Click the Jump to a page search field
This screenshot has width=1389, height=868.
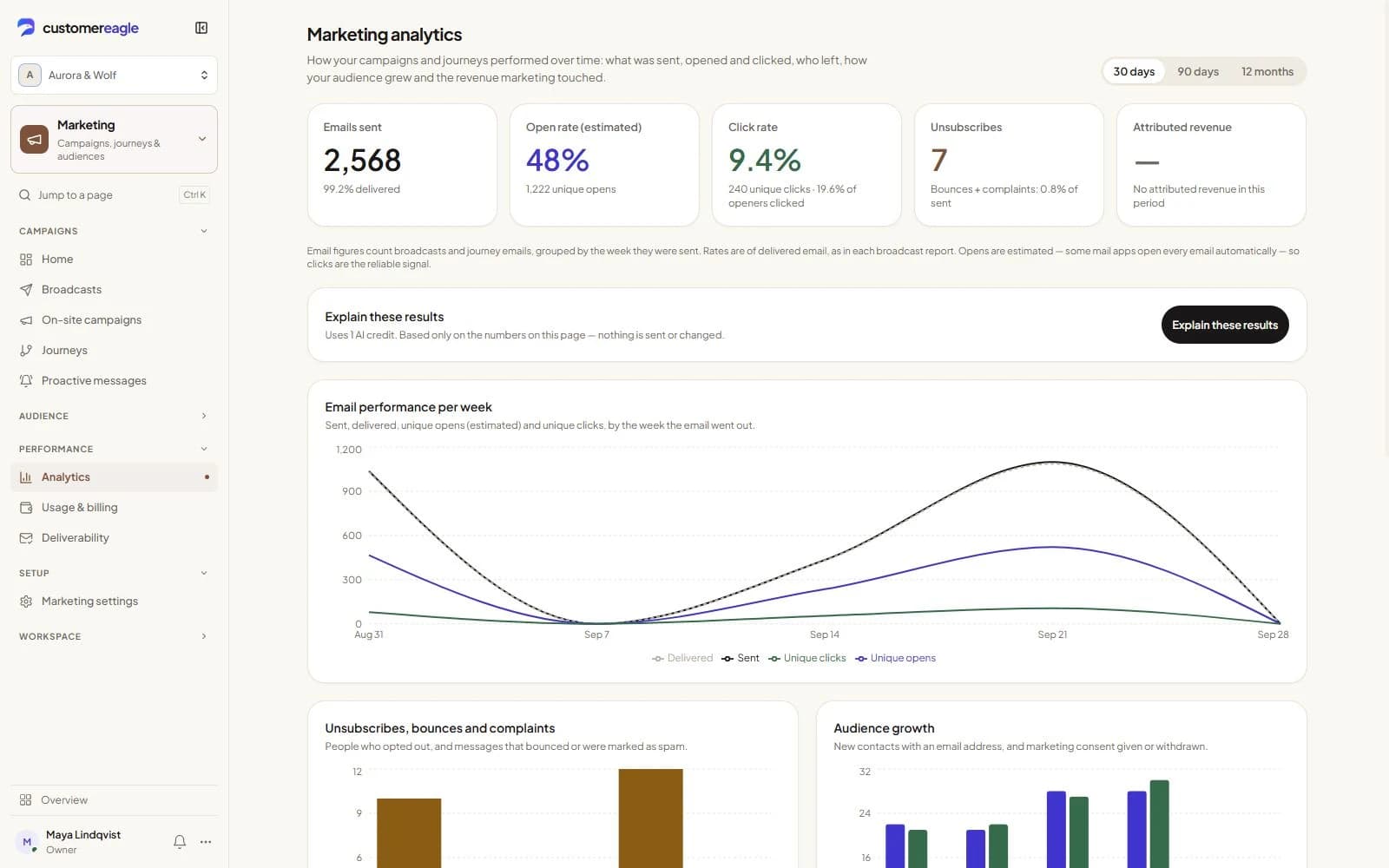click(114, 195)
